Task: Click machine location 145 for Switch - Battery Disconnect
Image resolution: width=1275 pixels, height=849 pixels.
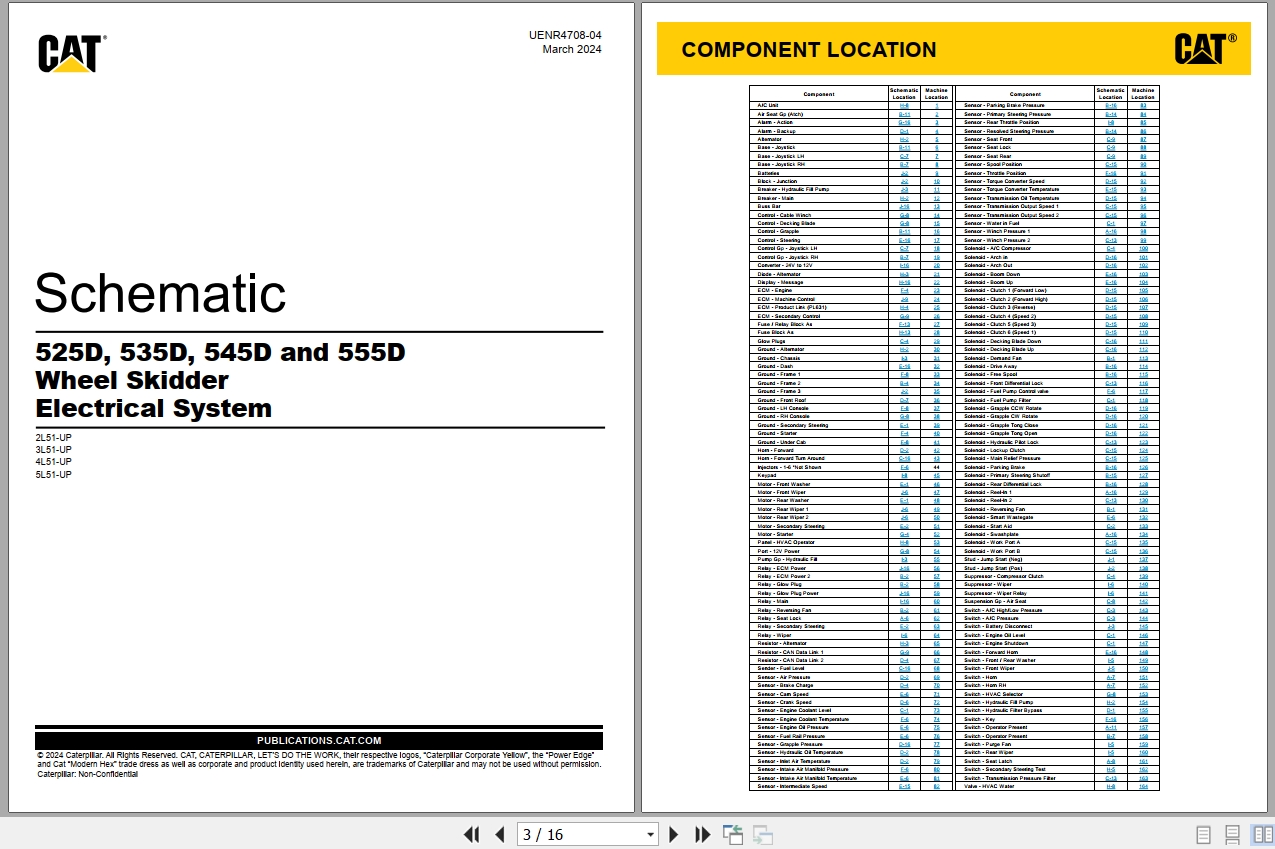Action: coord(1143,626)
